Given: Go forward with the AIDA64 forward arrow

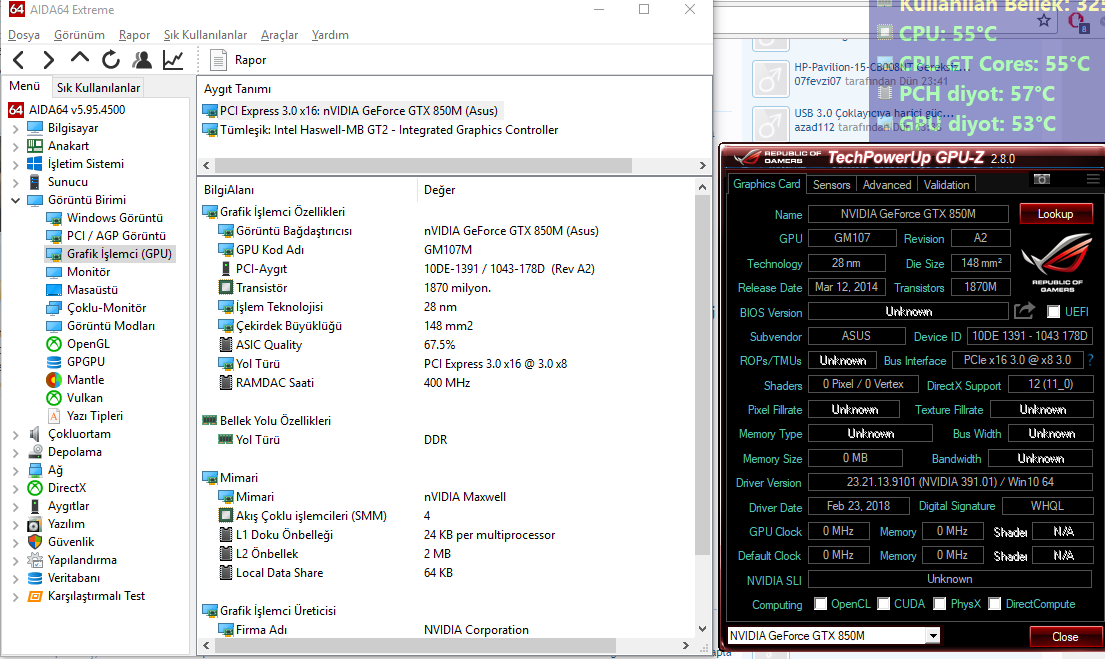Looking at the screenshot, I should (49, 61).
